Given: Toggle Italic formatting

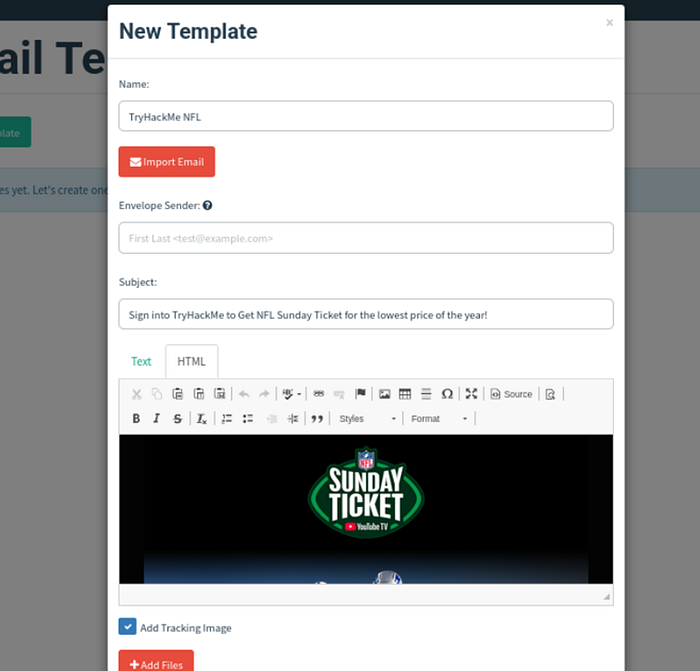Looking at the screenshot, I should pyautogui.click(x=157, y=419).
